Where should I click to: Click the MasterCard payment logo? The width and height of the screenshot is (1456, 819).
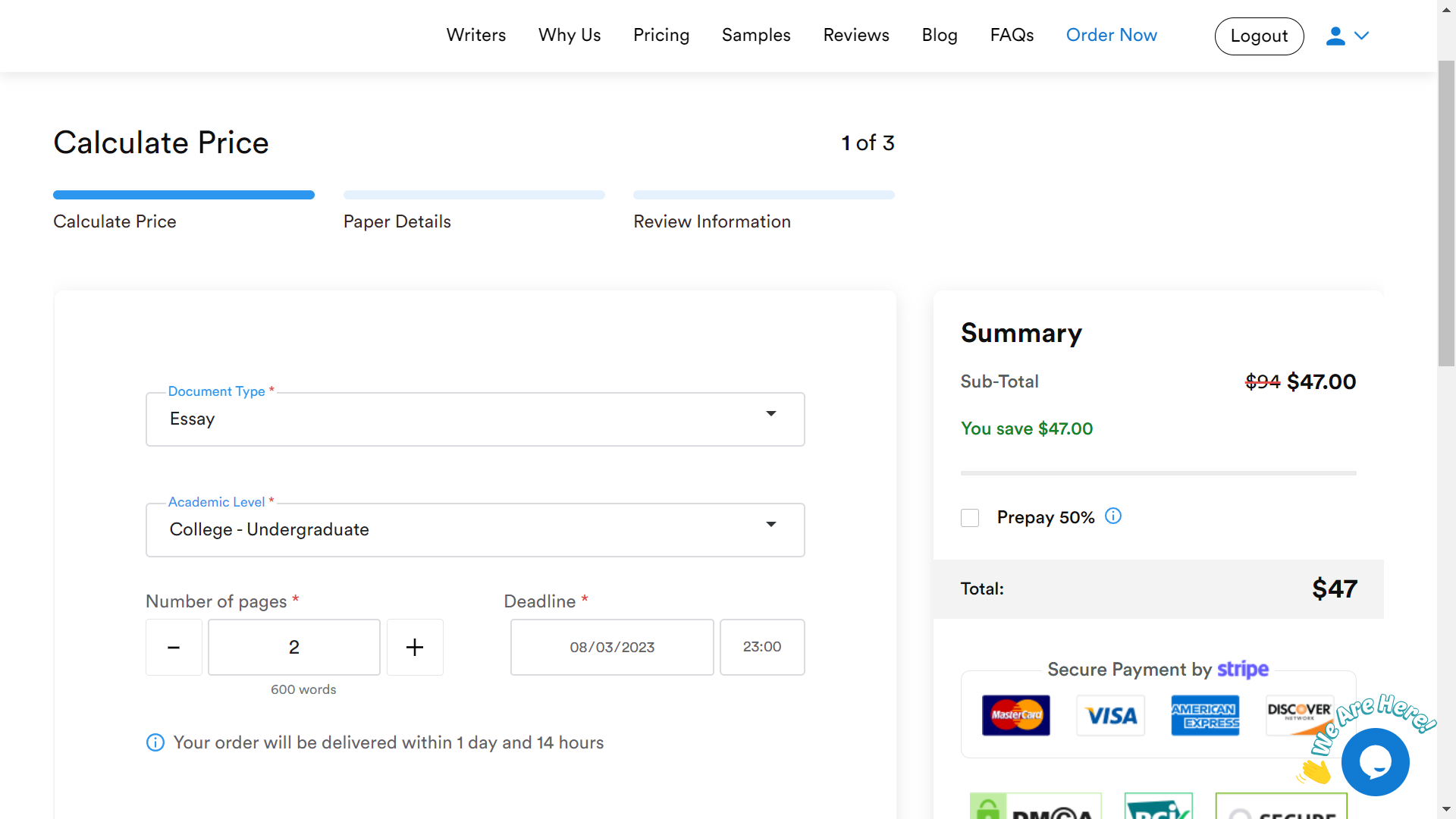pos(1015,715)
